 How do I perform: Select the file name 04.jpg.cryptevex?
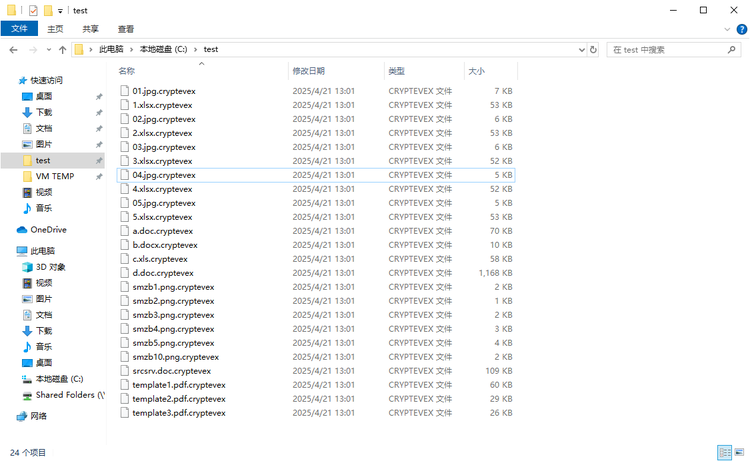point(164,175)
